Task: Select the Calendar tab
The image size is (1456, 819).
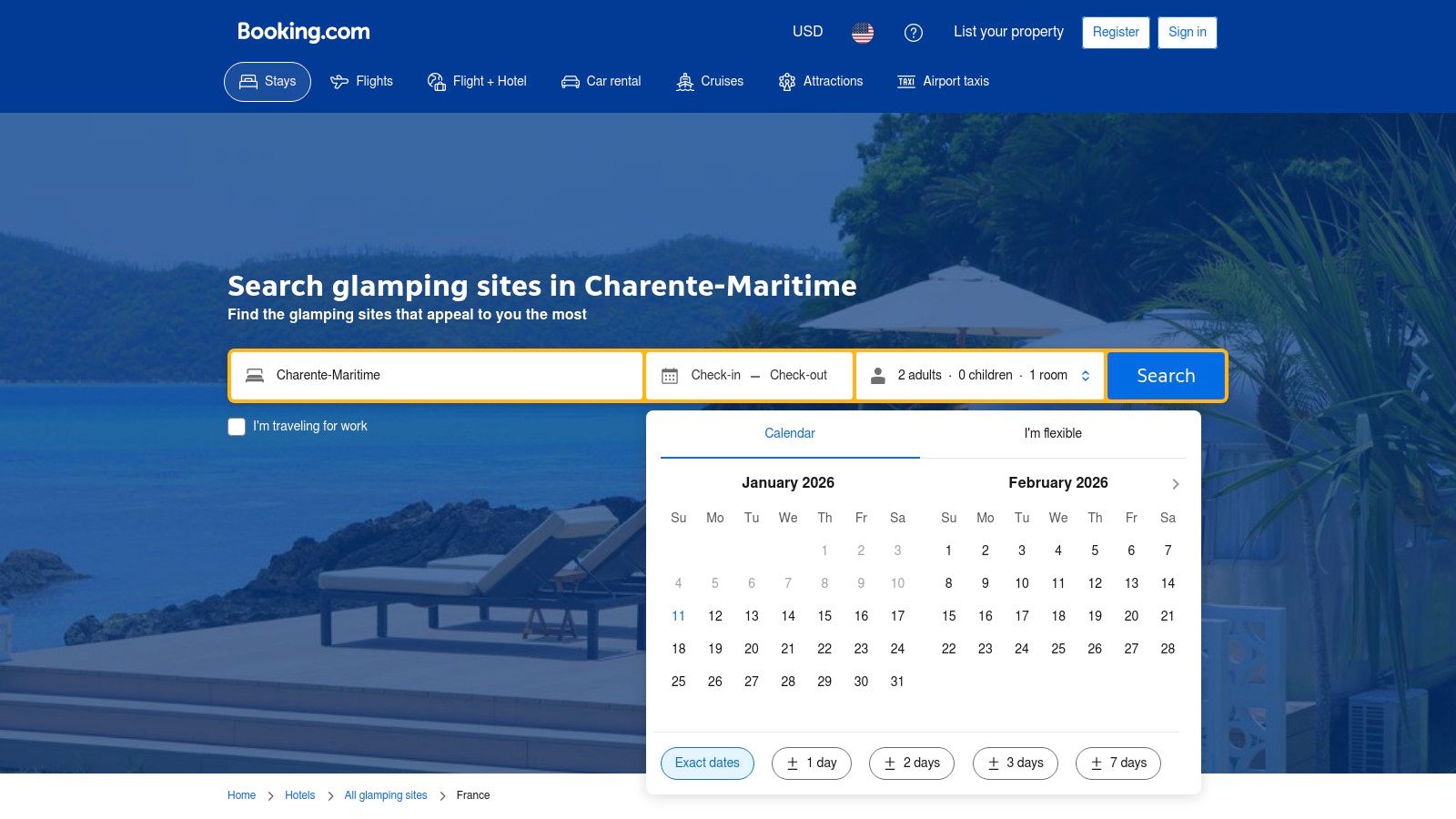Action: (790, 434)
